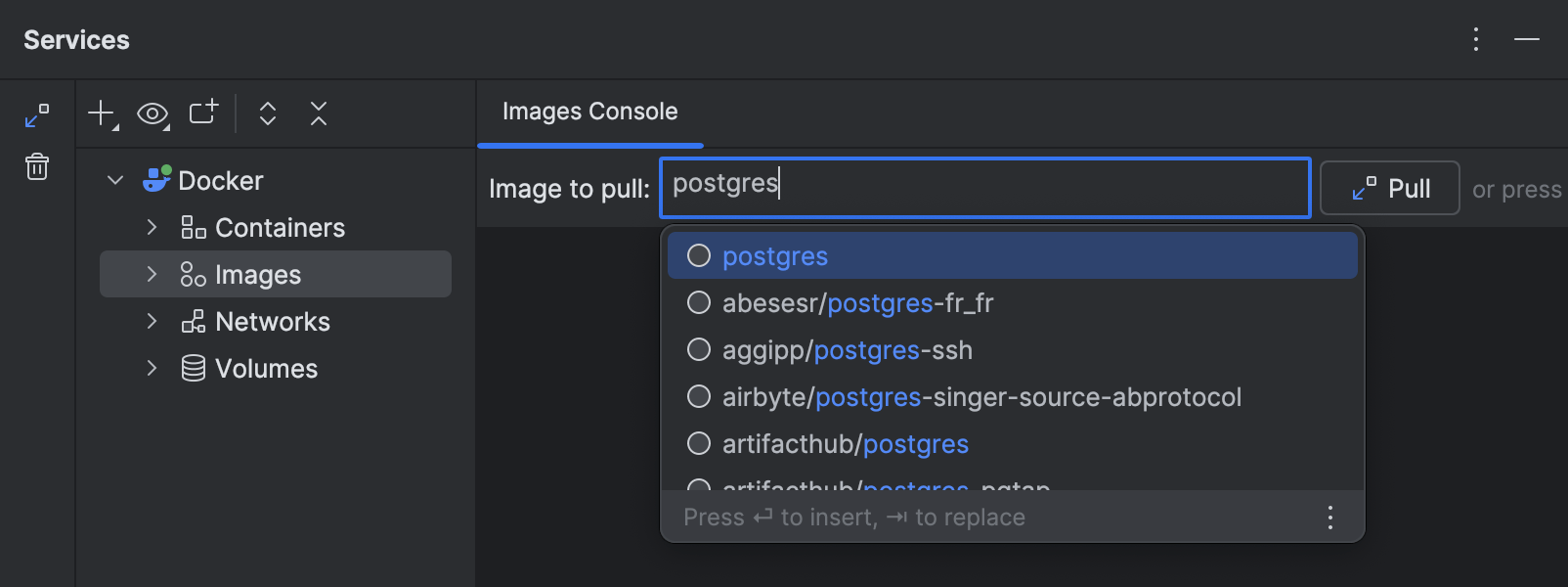Image resolution: width=1568 pixels, height=587 pixels.
Task: Select aggipp/postgres-ssh from the suggestion list
Action: tap(847, 349)
